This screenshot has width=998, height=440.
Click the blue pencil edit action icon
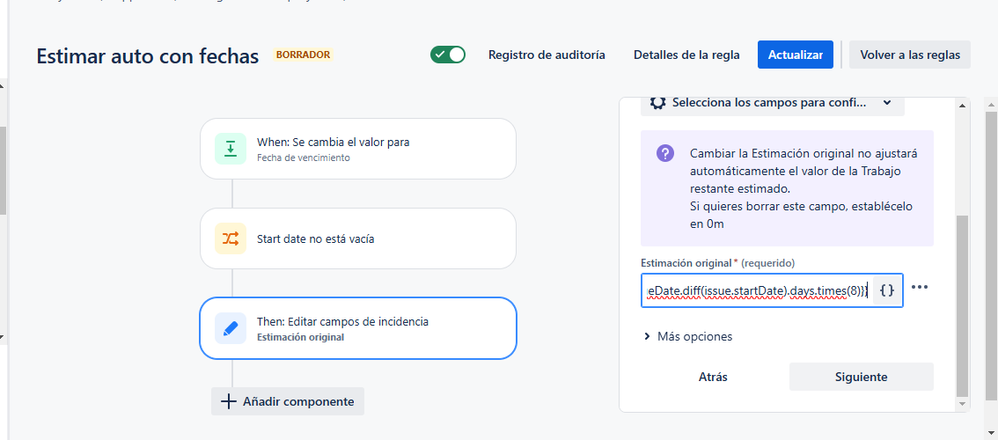[x=231, y=328]
